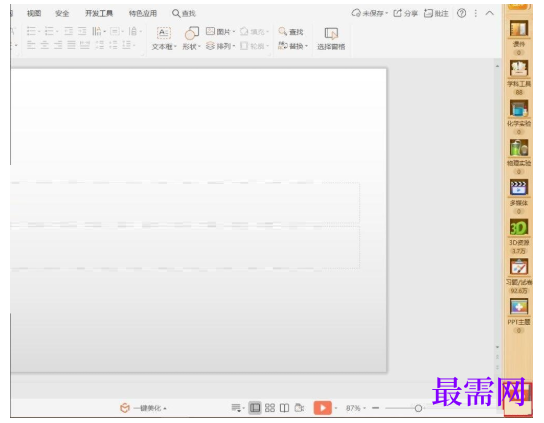Expand the 替换 dropdown arrow

pos(306,46)
